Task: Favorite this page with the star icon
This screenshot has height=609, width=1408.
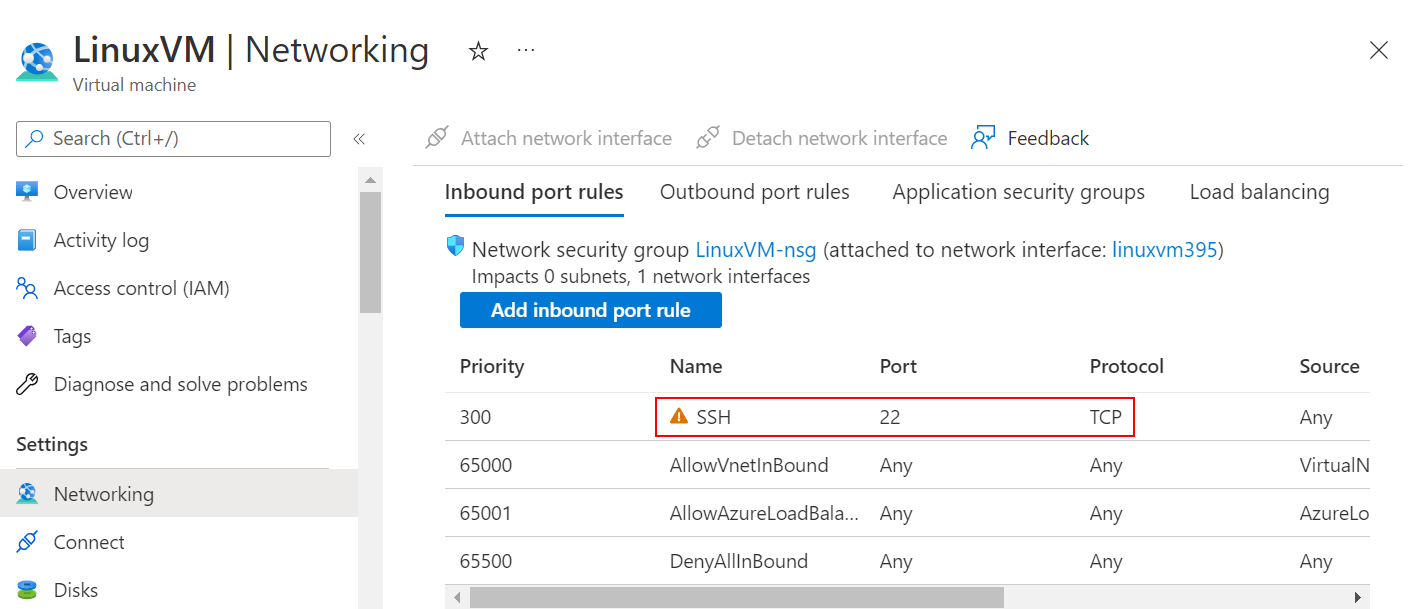Action: [478, 50]
